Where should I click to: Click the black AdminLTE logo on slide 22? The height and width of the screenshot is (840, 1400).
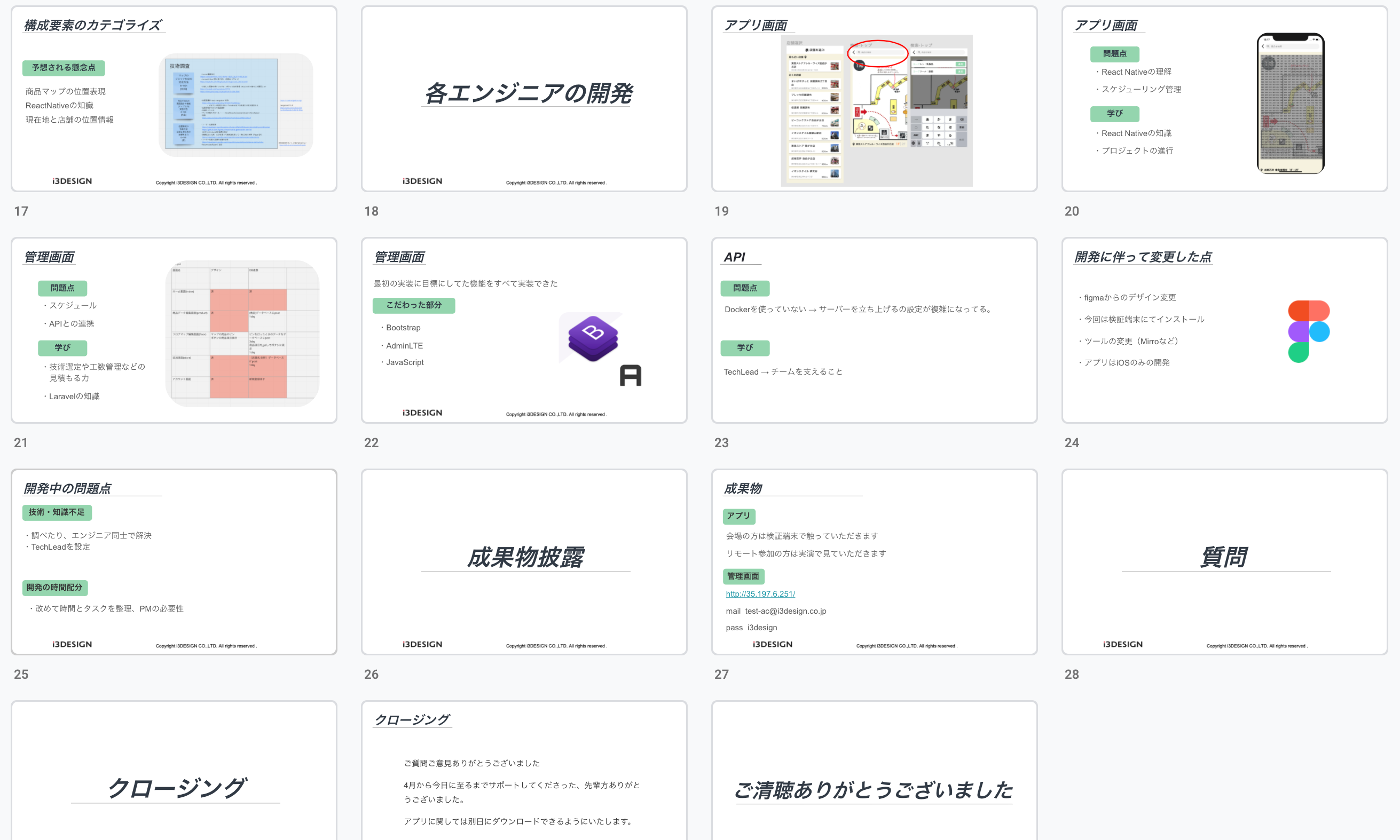click(x=631, y=375)
